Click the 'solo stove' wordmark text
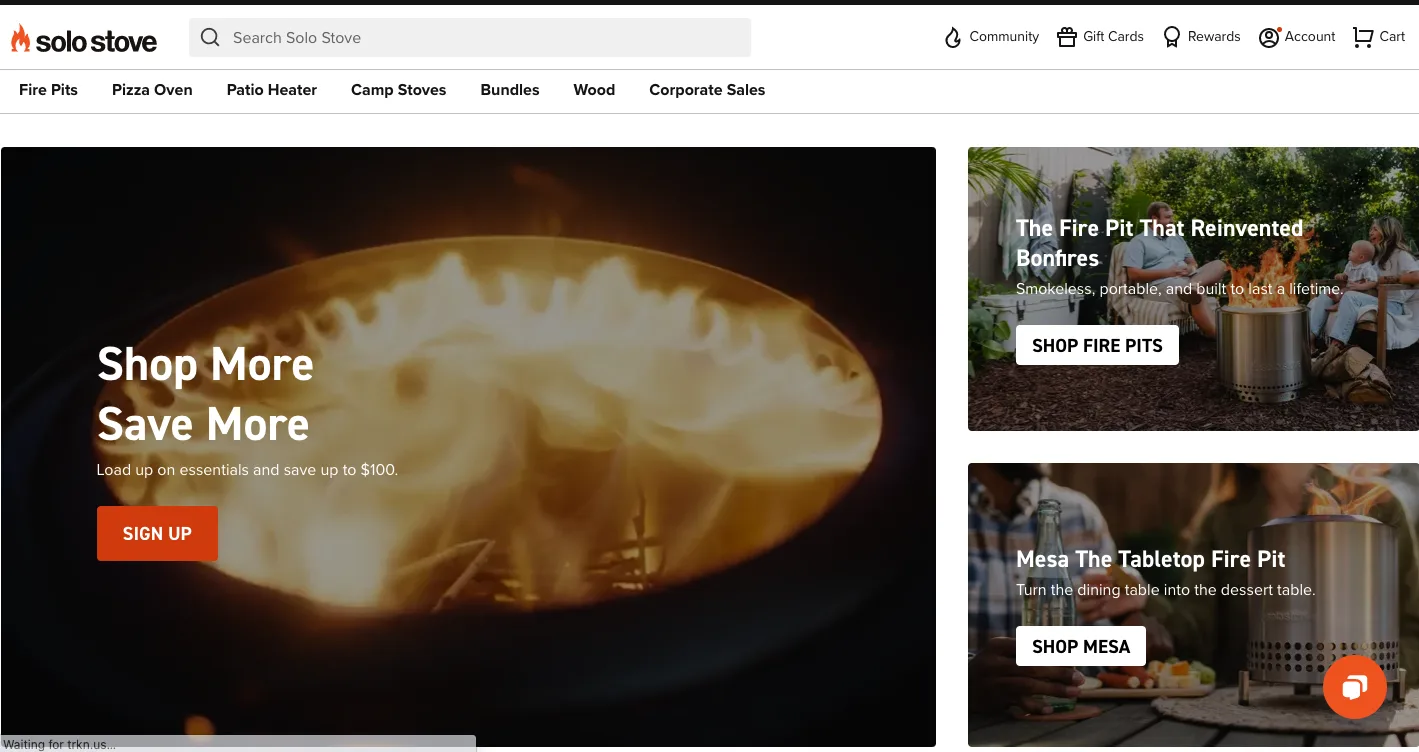 96,41
